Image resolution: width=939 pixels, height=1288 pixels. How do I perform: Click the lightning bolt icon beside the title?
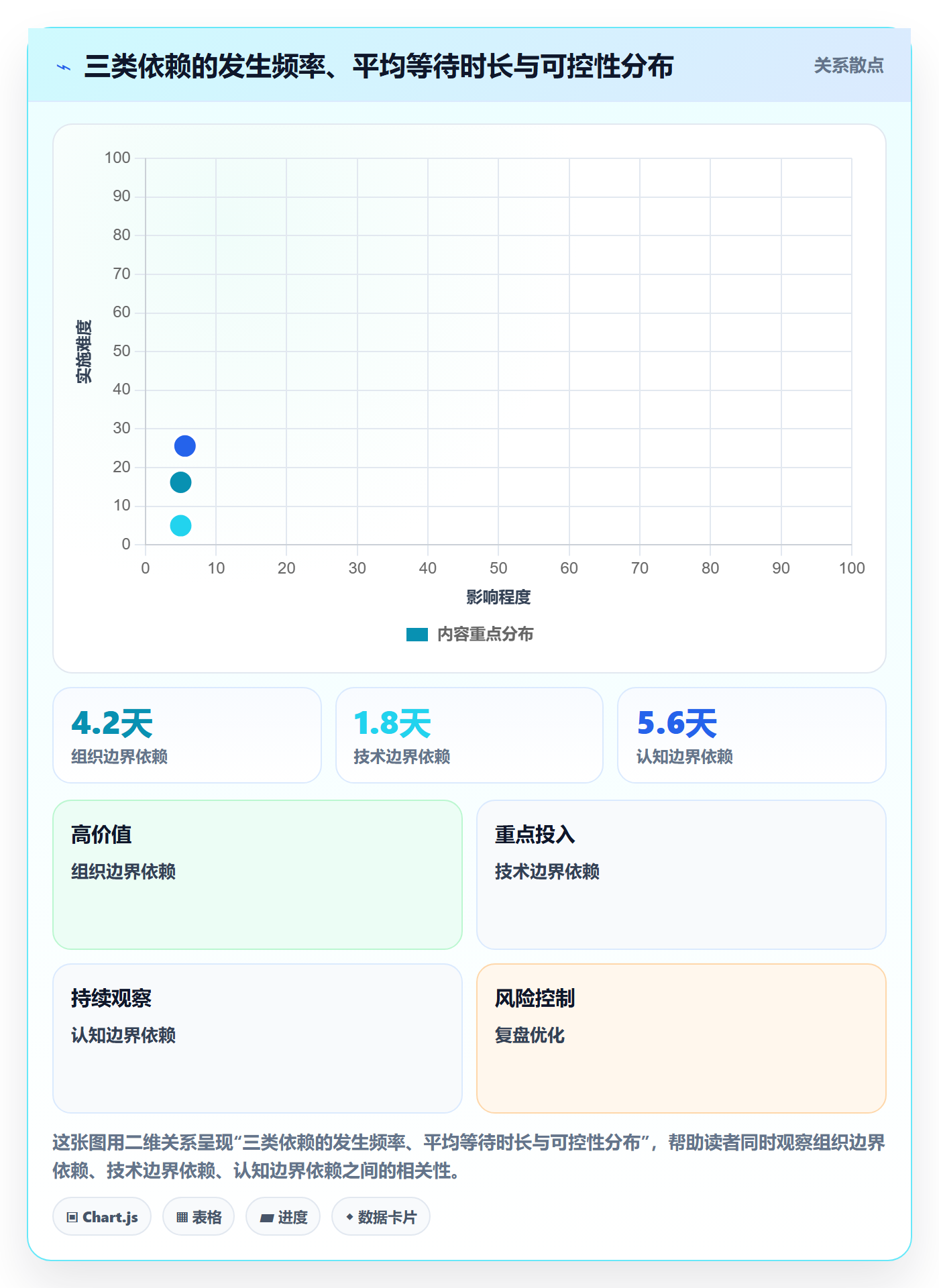(64, 67)
